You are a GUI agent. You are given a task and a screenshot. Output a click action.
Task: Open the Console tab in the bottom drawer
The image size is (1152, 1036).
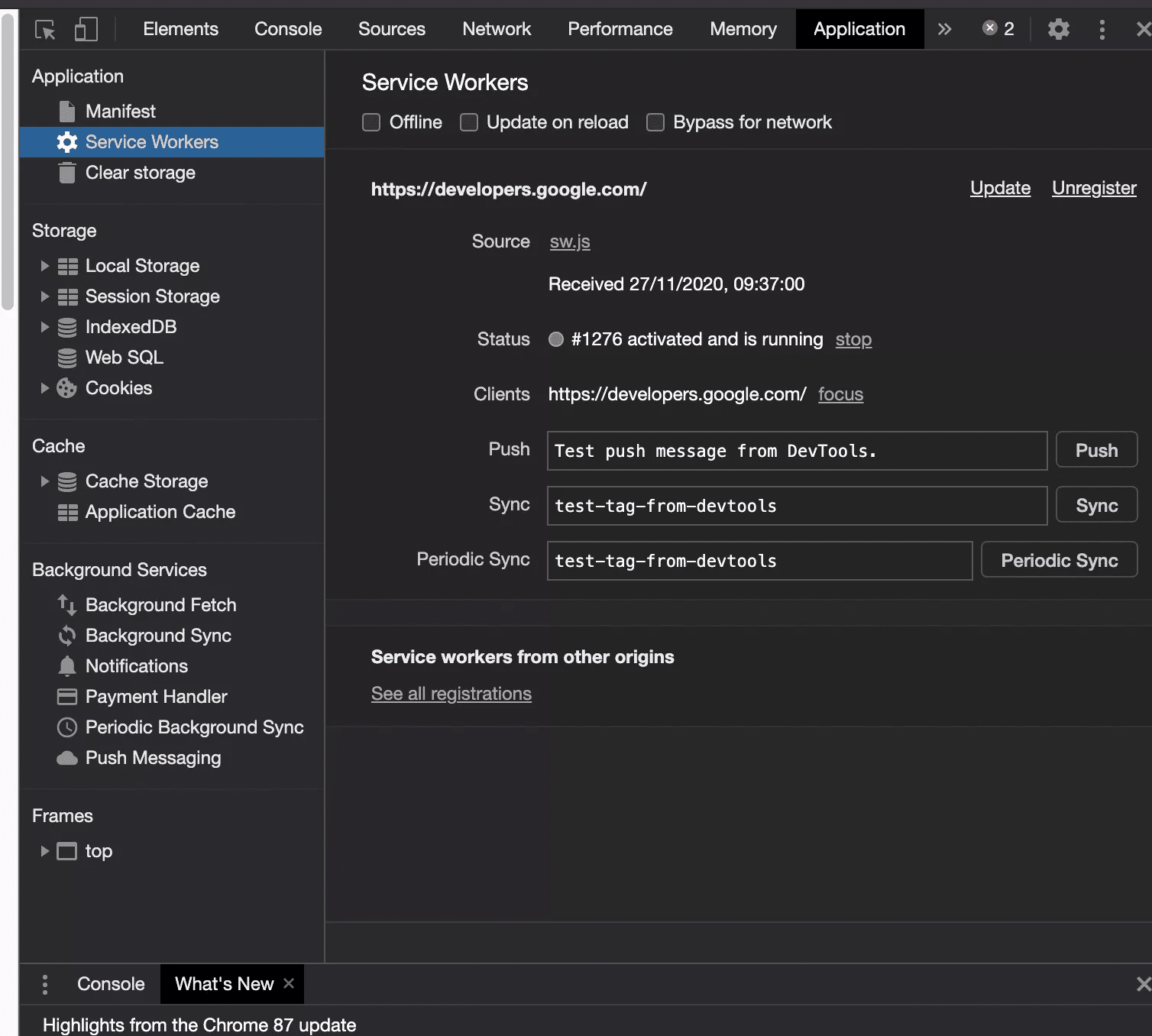coord(111,984)
